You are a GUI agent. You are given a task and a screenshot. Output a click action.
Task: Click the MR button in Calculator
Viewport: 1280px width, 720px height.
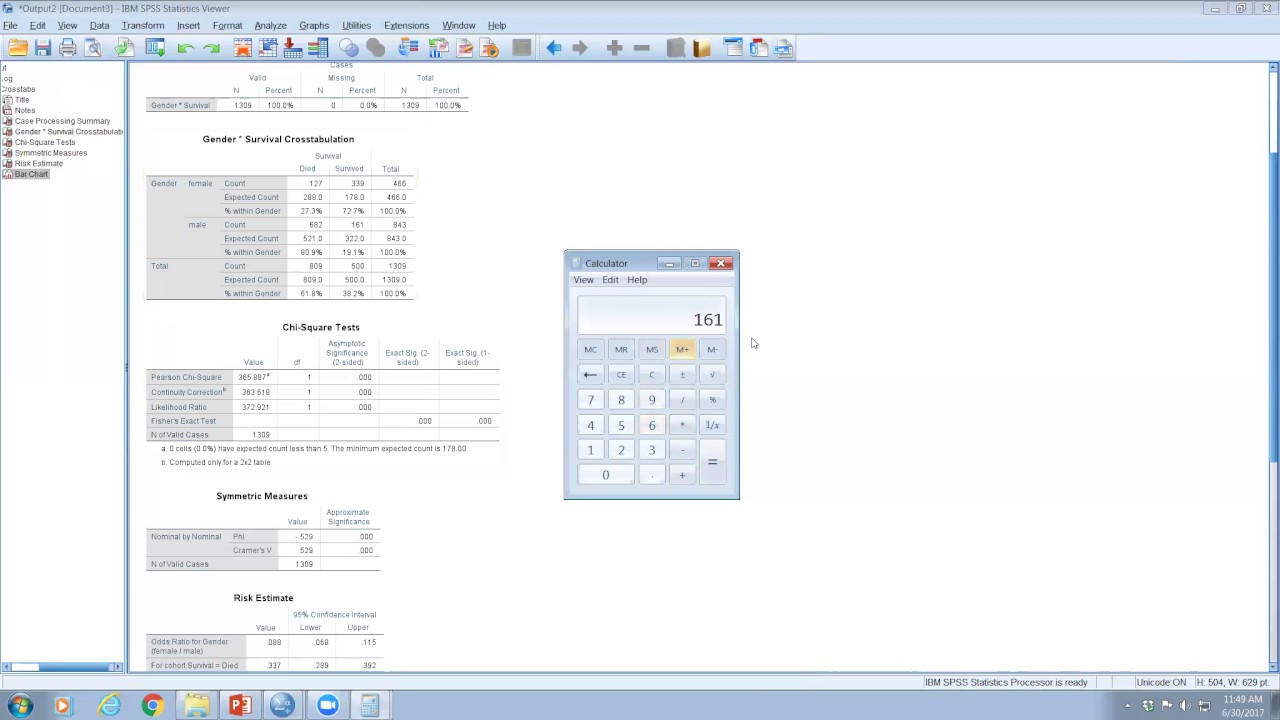click(621, 349)
